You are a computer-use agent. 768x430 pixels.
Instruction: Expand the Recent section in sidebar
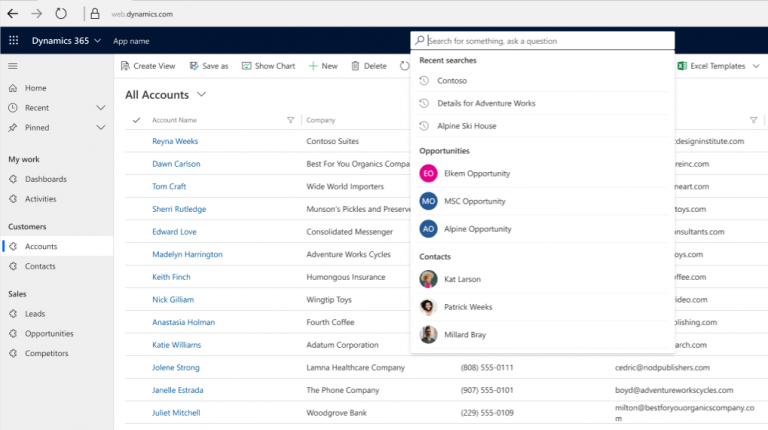tap(100, 108)
